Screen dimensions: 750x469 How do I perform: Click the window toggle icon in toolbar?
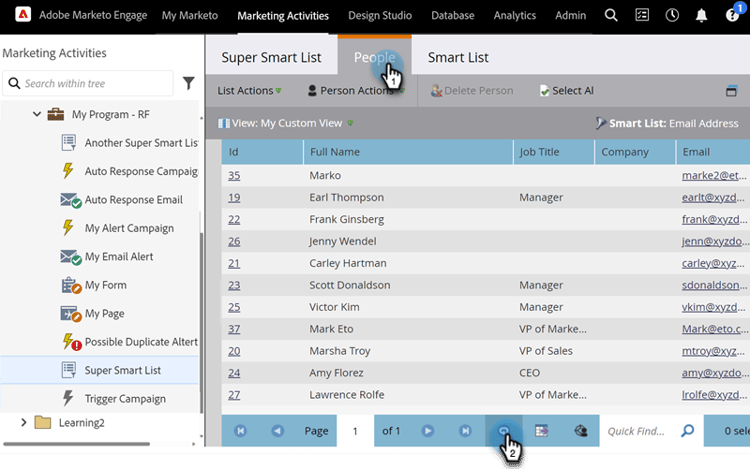coord(731,91)
